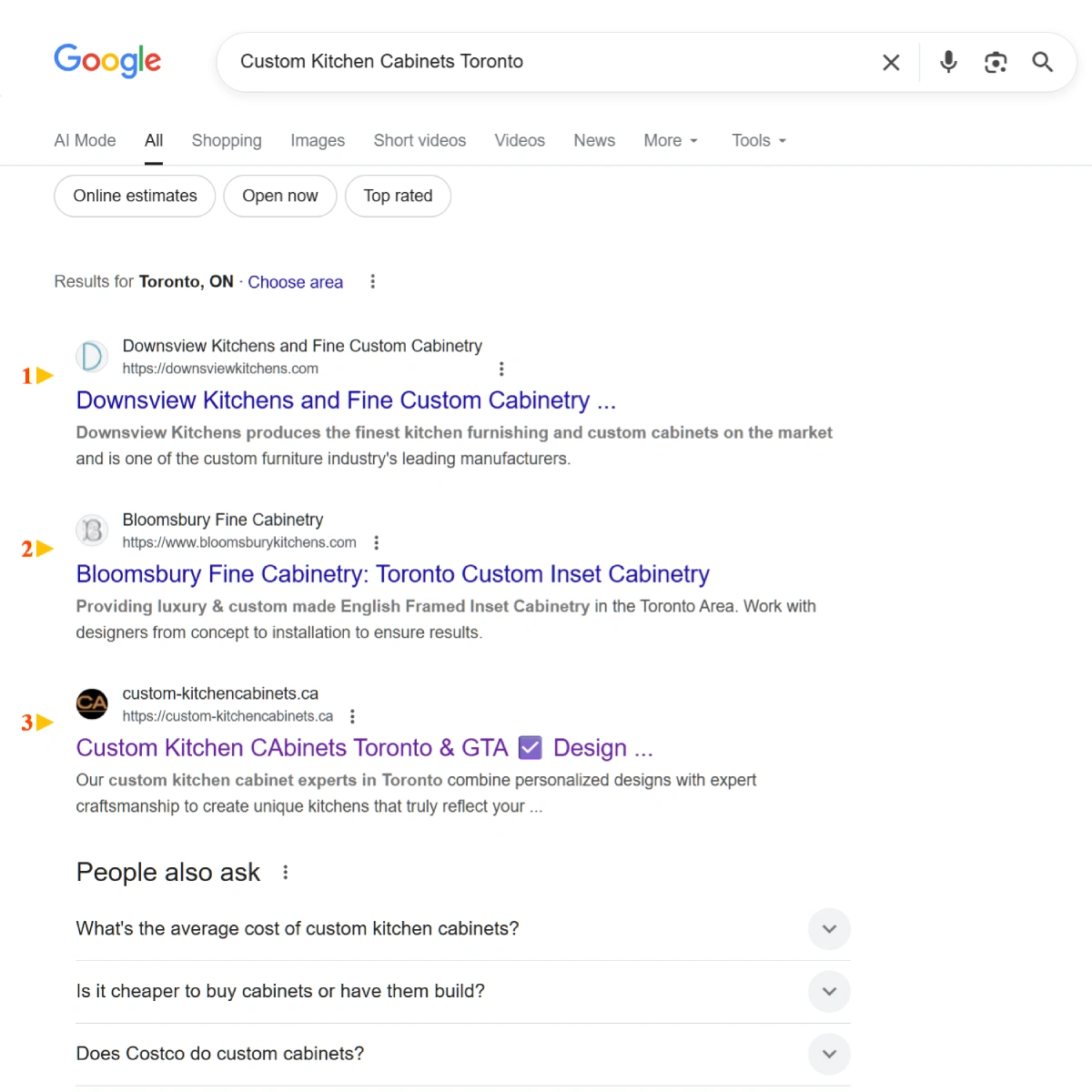Start voice search with microphone icon
1092x1092 pixels.
(x=948, y=62)
